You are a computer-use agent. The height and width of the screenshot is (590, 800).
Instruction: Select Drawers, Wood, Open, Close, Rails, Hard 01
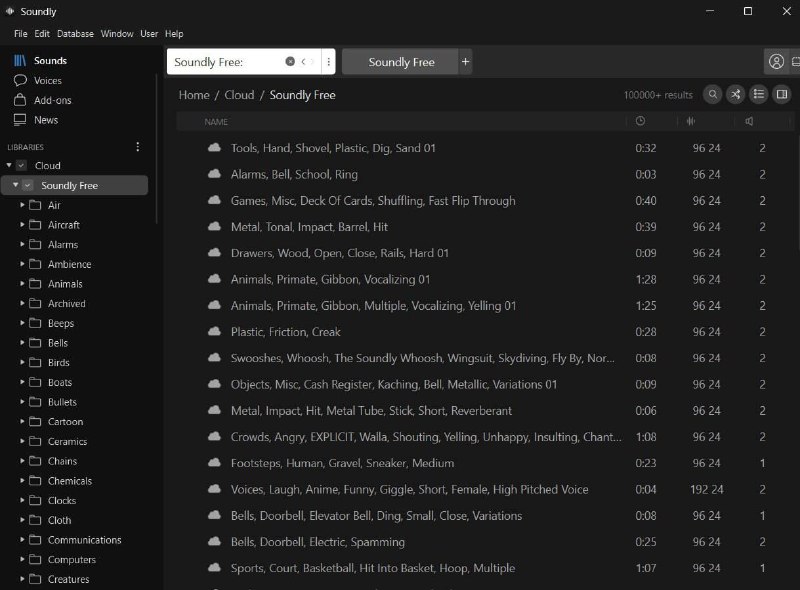[340, 253]
